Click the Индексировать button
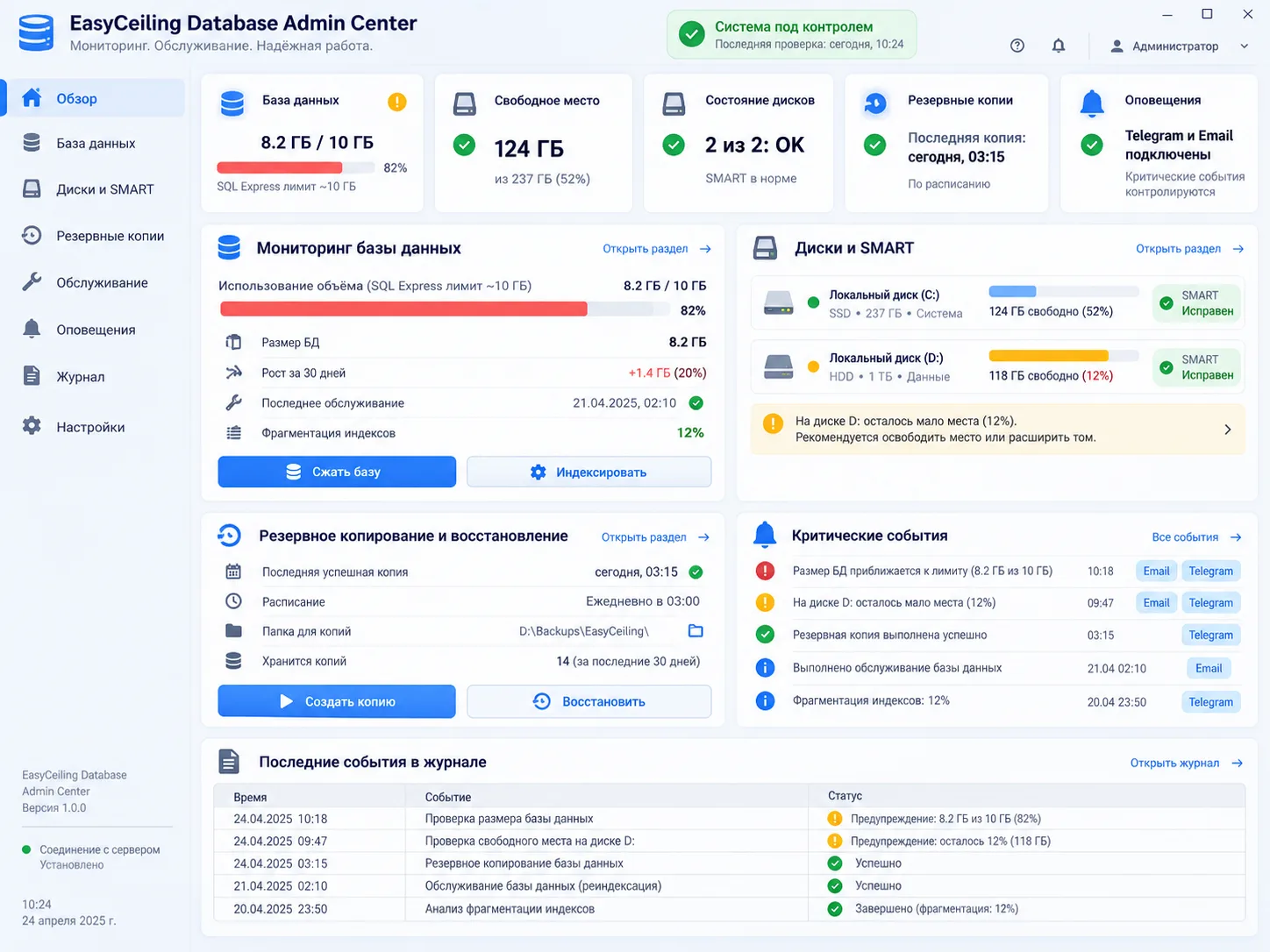 (589, 472)
